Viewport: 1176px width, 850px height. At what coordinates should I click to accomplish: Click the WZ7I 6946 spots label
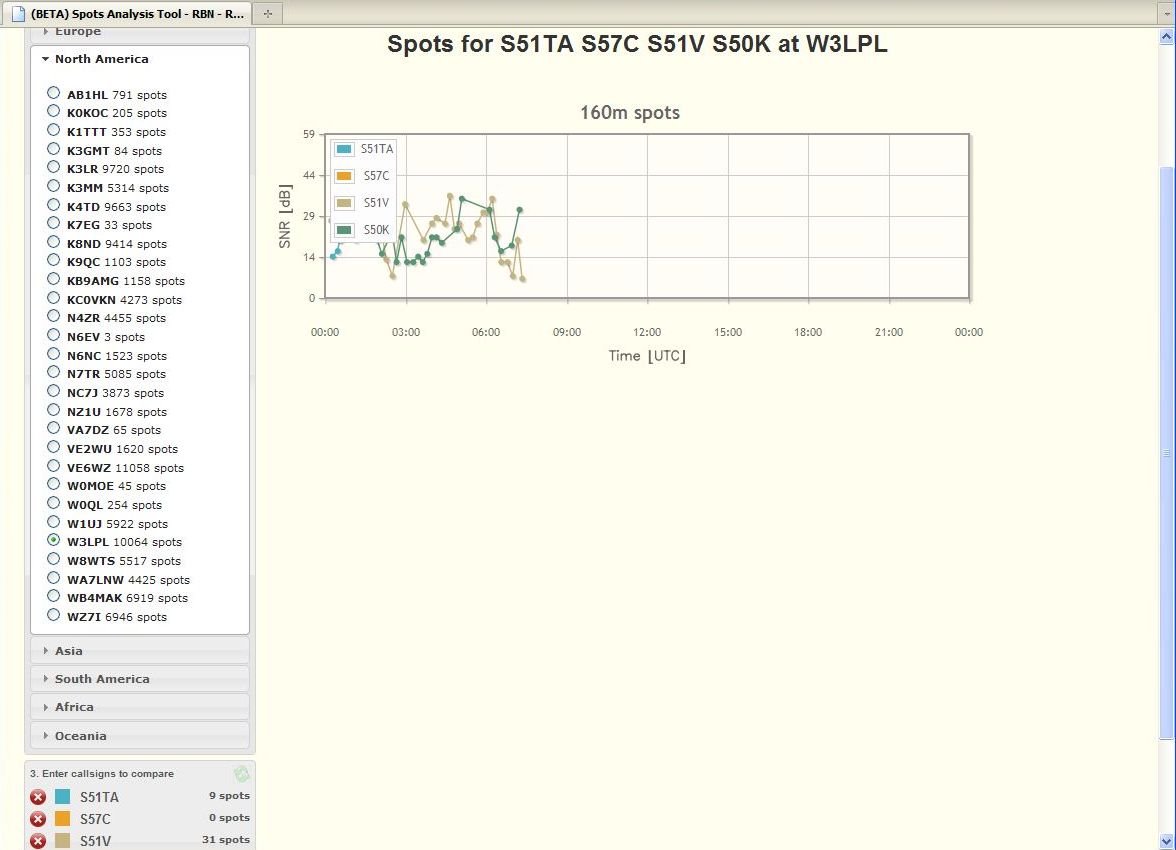point(116,617)
